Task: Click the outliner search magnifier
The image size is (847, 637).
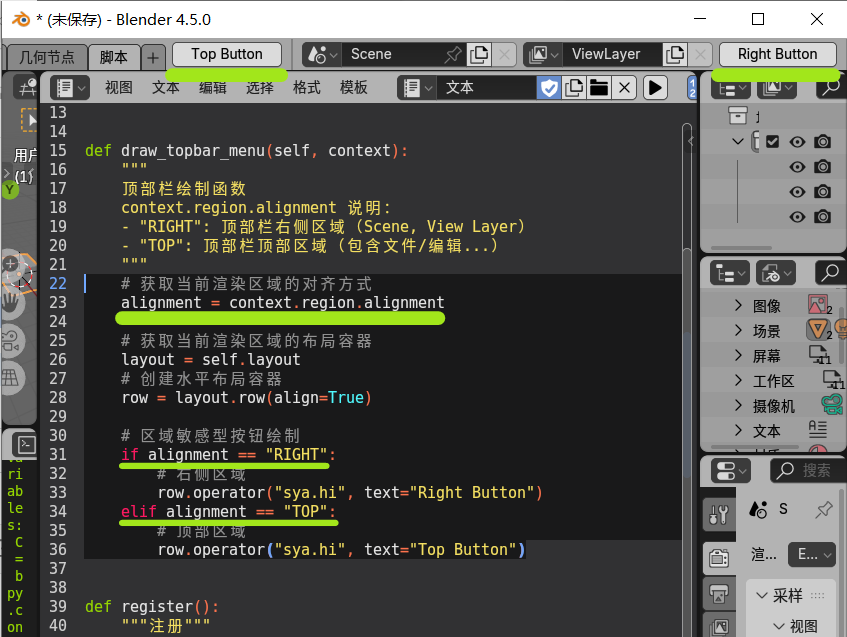Action: click(x=830, y=88)
